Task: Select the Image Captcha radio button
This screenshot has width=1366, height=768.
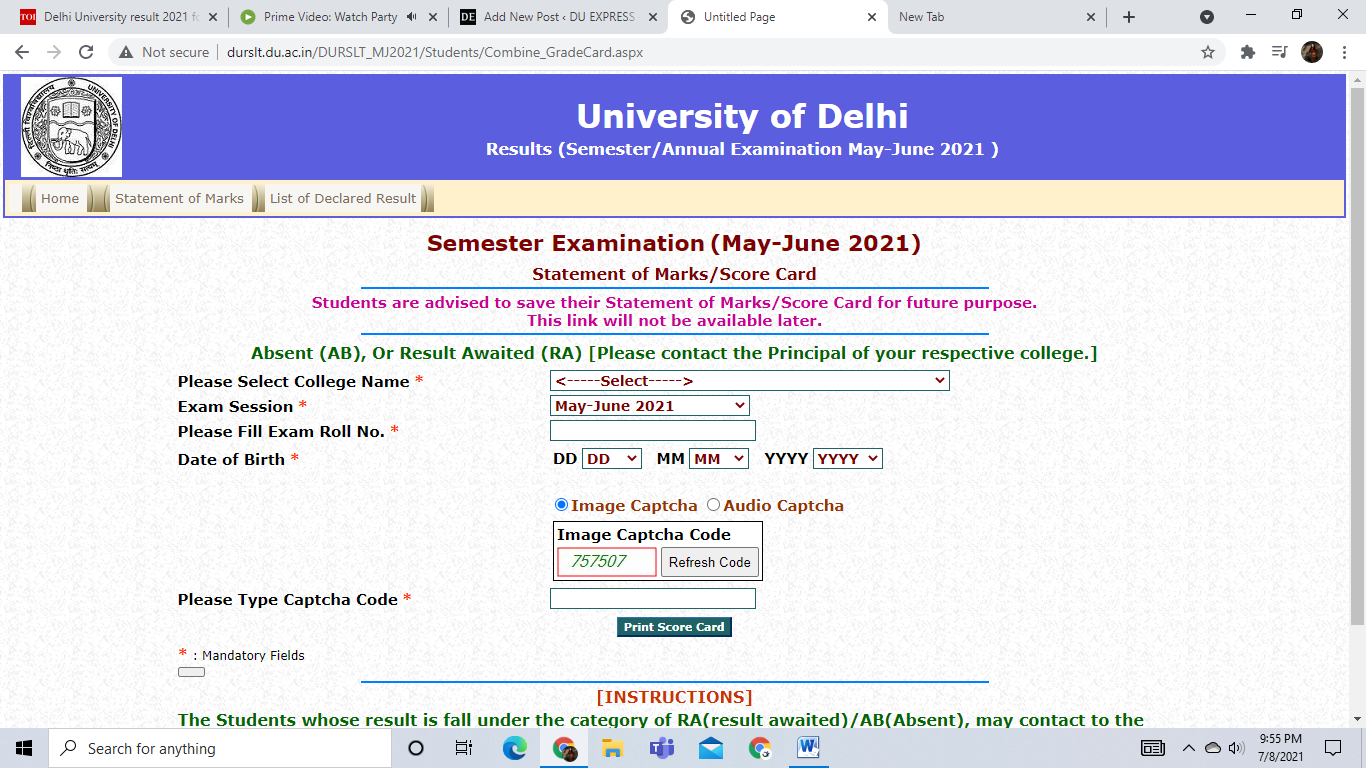Action: (x=563, y=505)
